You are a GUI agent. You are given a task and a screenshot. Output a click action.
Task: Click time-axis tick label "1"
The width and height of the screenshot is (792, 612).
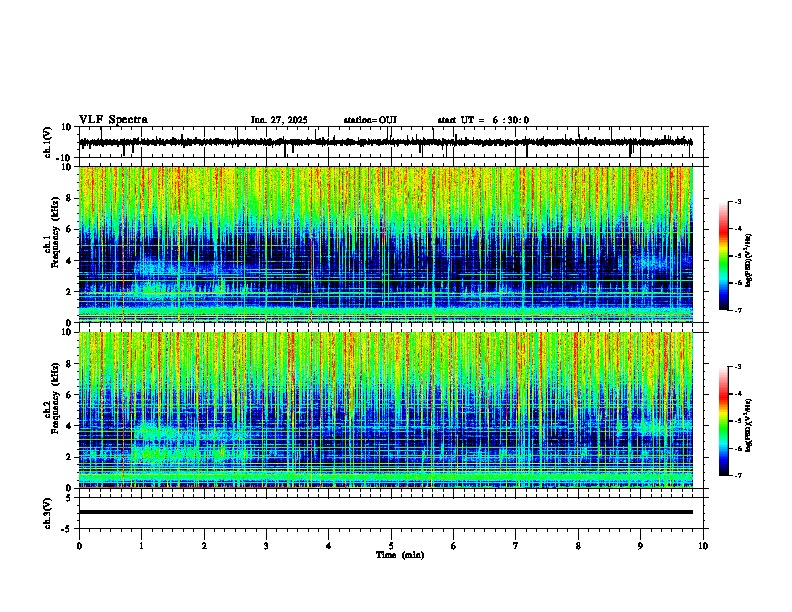pyautogui.click(x=141, y=546)
